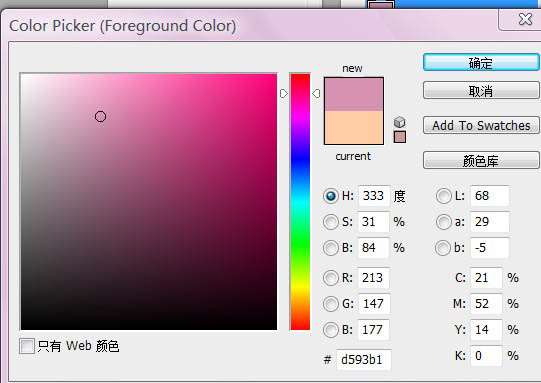Click the left hue slider arrow
Image resolution: width=541 pixels, height=383 pixels.
[284, 94]
